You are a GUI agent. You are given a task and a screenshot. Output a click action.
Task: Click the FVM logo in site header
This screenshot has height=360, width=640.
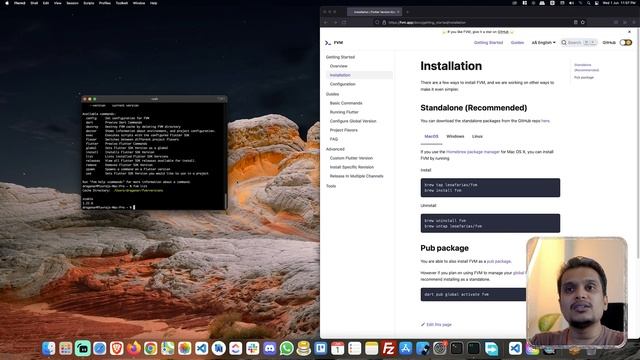pyautogui.click(x=334, y=42)
